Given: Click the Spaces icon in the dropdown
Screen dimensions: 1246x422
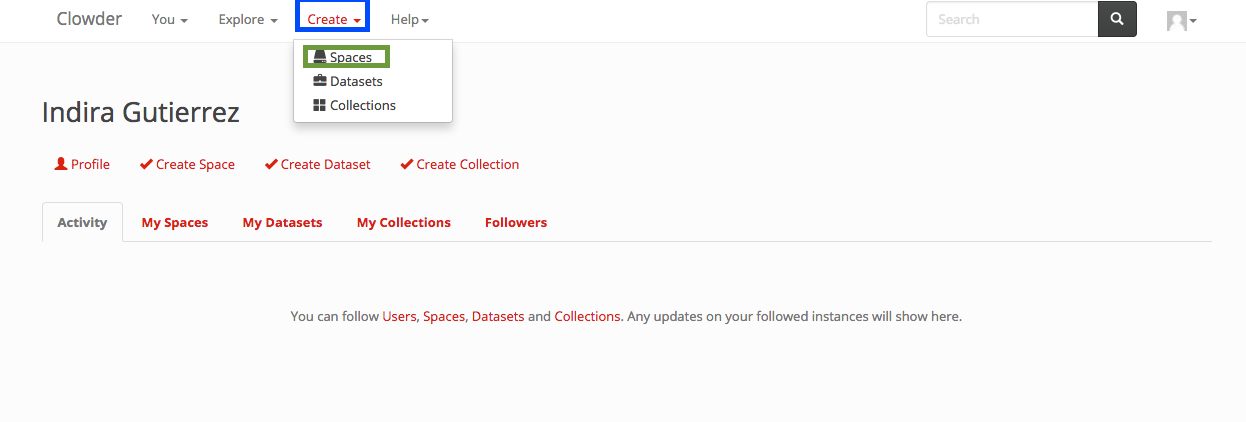Looking at the screenshot, I should tap(320, 57).
